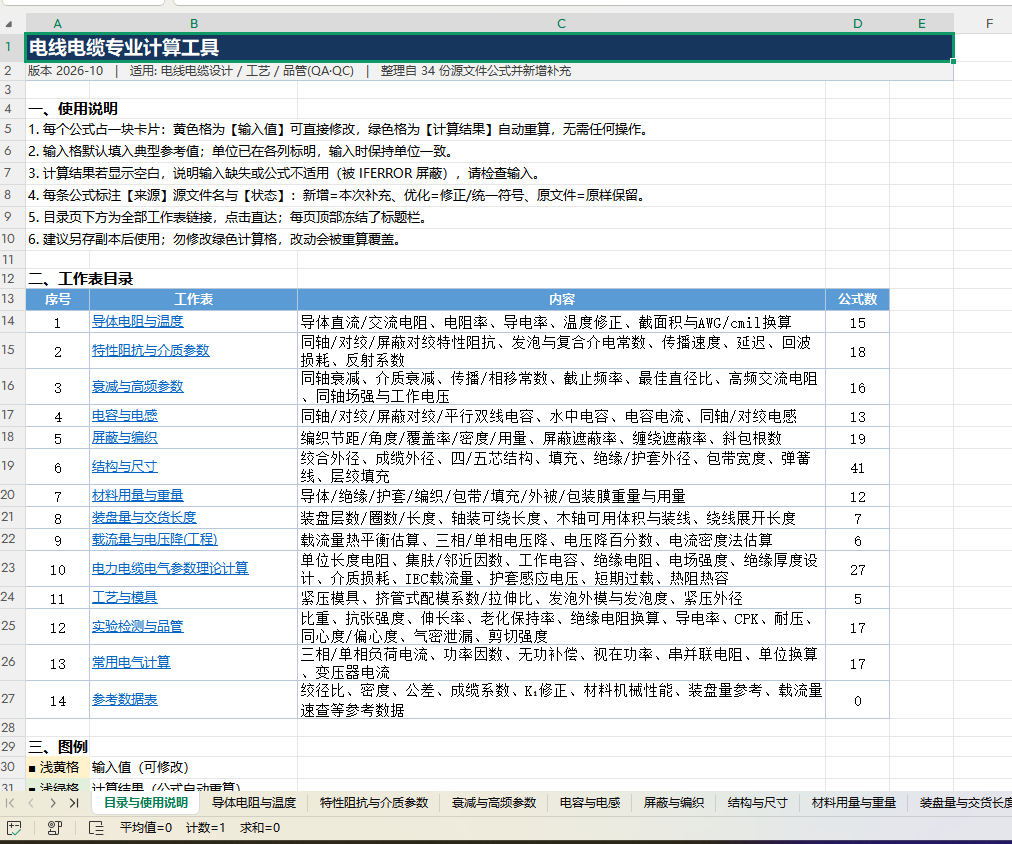Open the 电容与电感 sheet tab

pos(590,803)
